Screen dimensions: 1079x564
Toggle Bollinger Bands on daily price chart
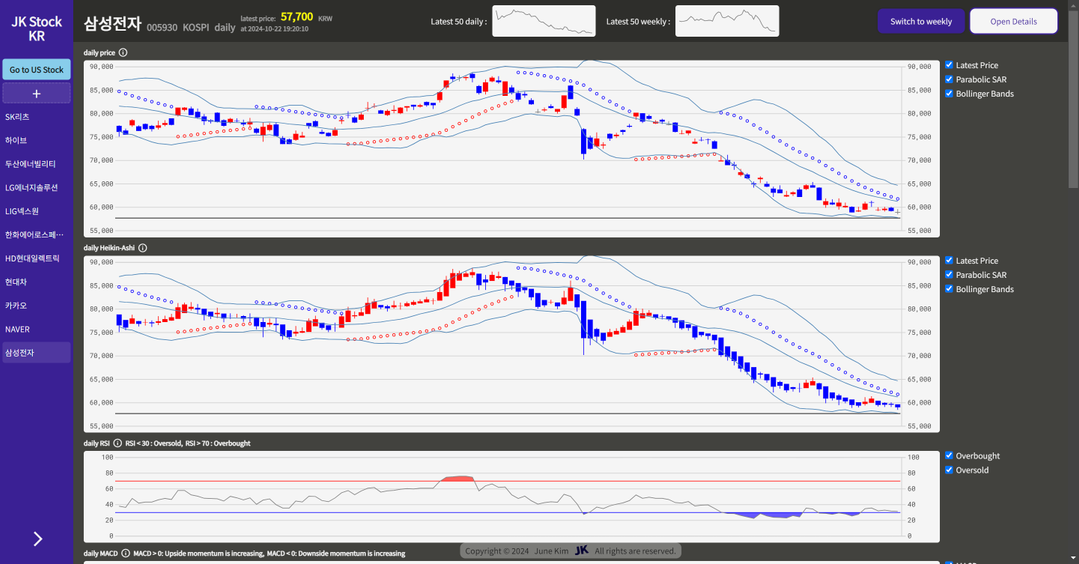(949, 94)
